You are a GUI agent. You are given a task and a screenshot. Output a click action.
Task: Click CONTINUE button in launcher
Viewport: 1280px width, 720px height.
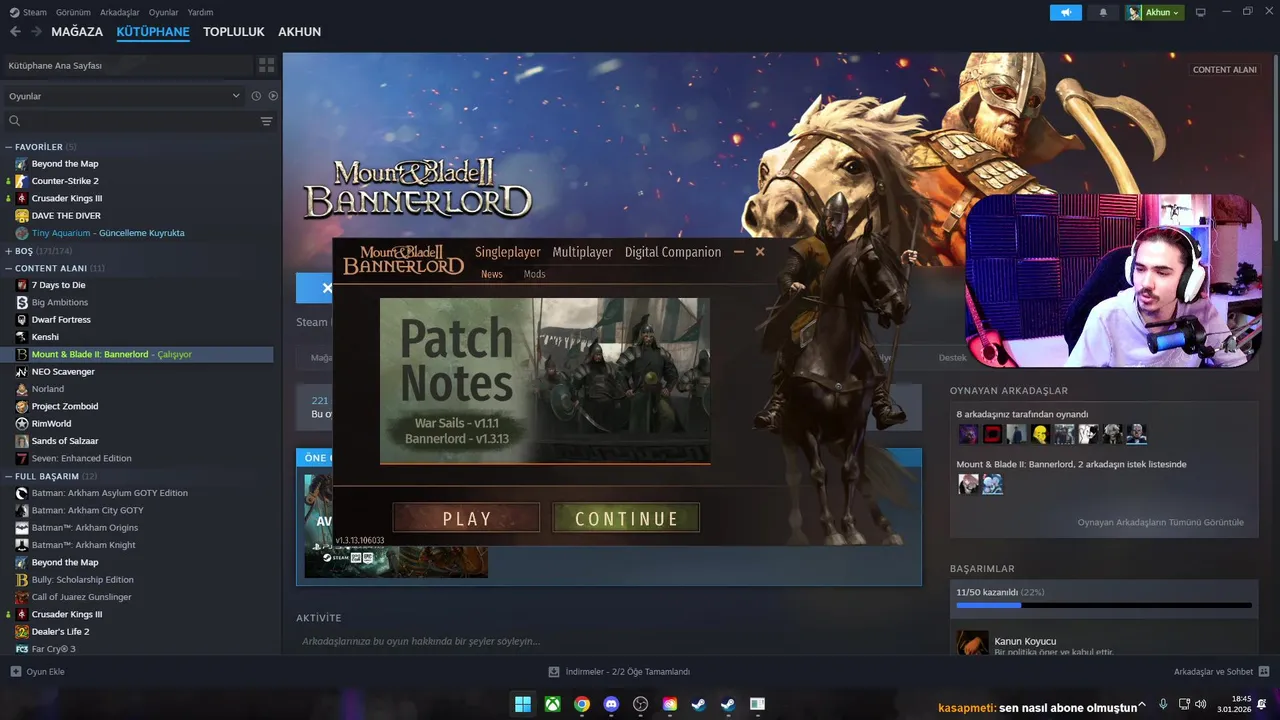pos(626,518)
